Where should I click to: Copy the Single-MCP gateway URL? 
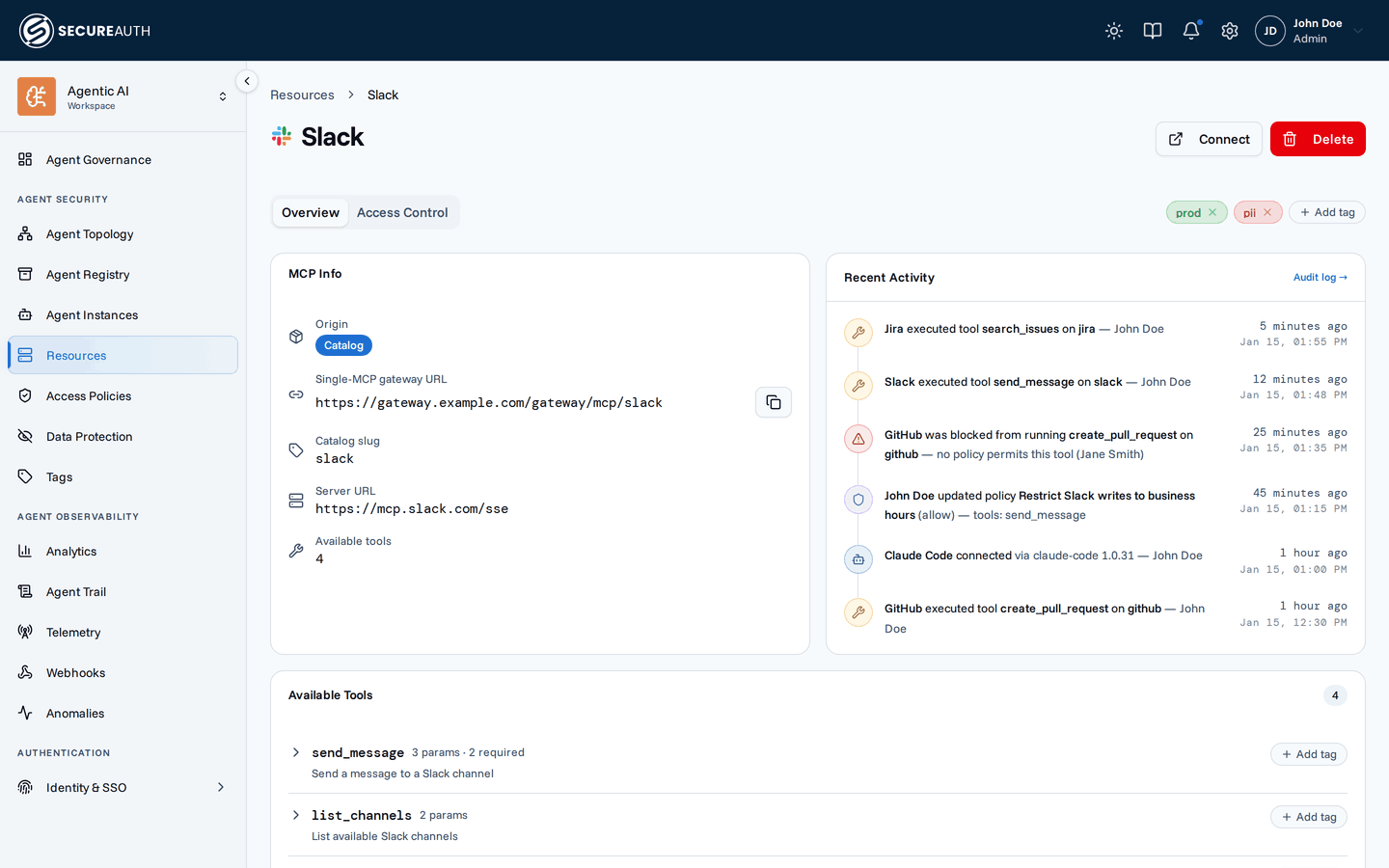[x=774, y=402]
